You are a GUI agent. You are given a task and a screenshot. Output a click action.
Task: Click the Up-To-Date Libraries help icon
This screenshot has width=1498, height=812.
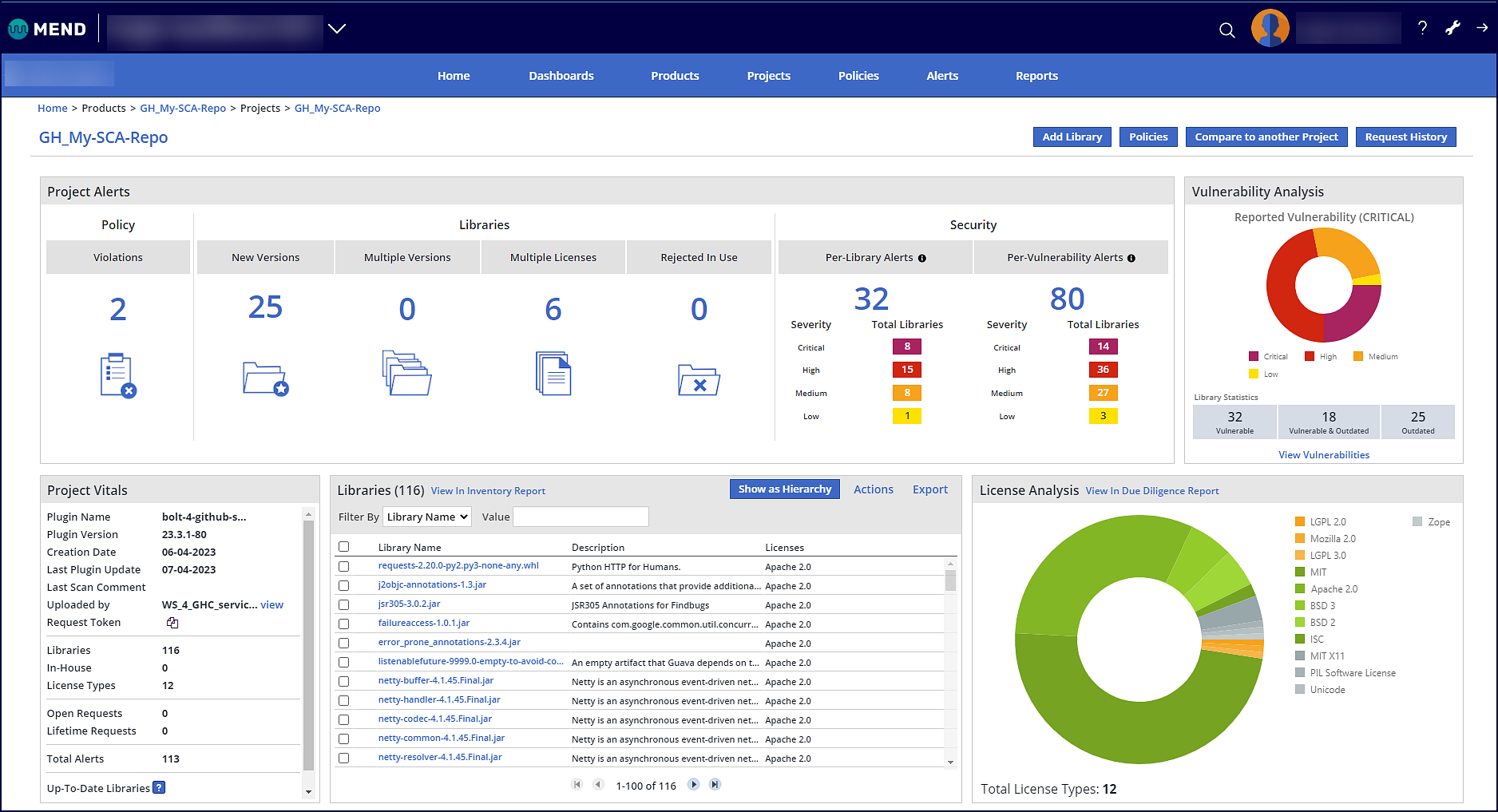point(159,788)
